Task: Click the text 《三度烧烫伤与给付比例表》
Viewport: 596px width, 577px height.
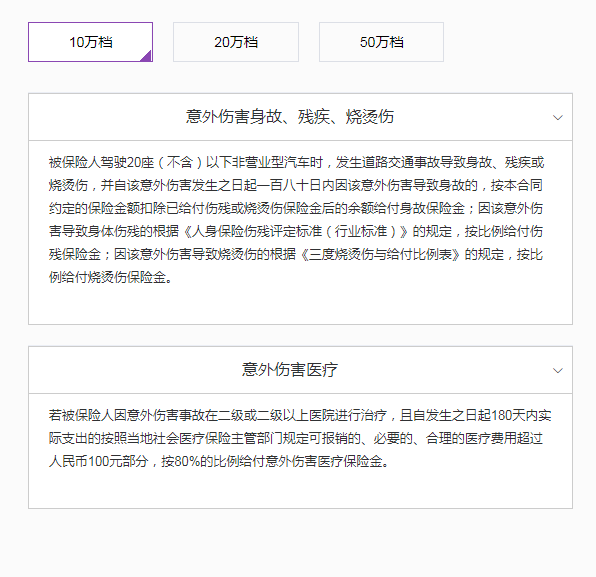Action: point(380,254)
